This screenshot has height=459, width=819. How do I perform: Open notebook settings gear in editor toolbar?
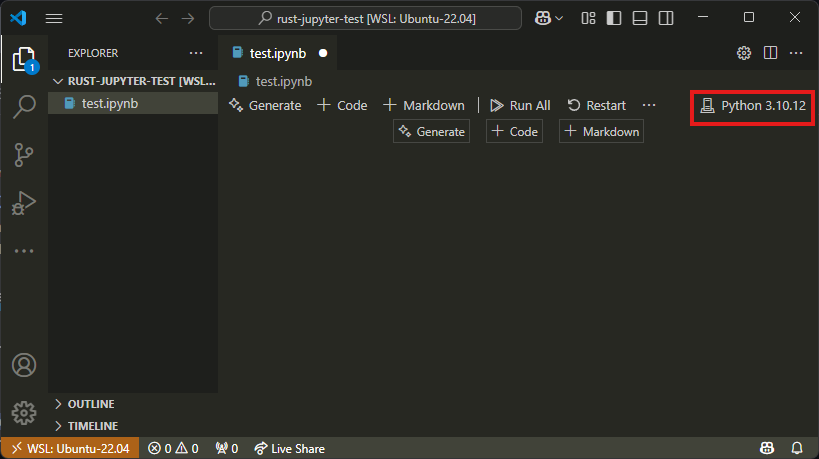(744, 53)
